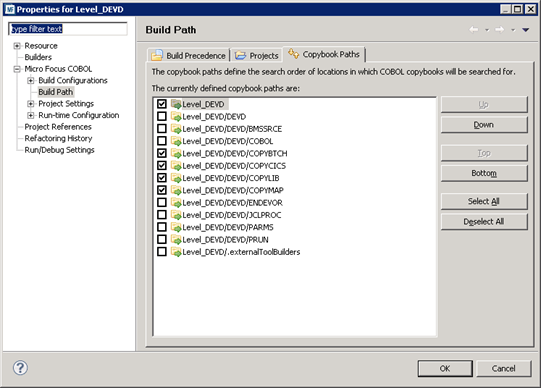Screen dimensions: 541x388
Task: Click the Bottom button
Action: tap(484, 173)
